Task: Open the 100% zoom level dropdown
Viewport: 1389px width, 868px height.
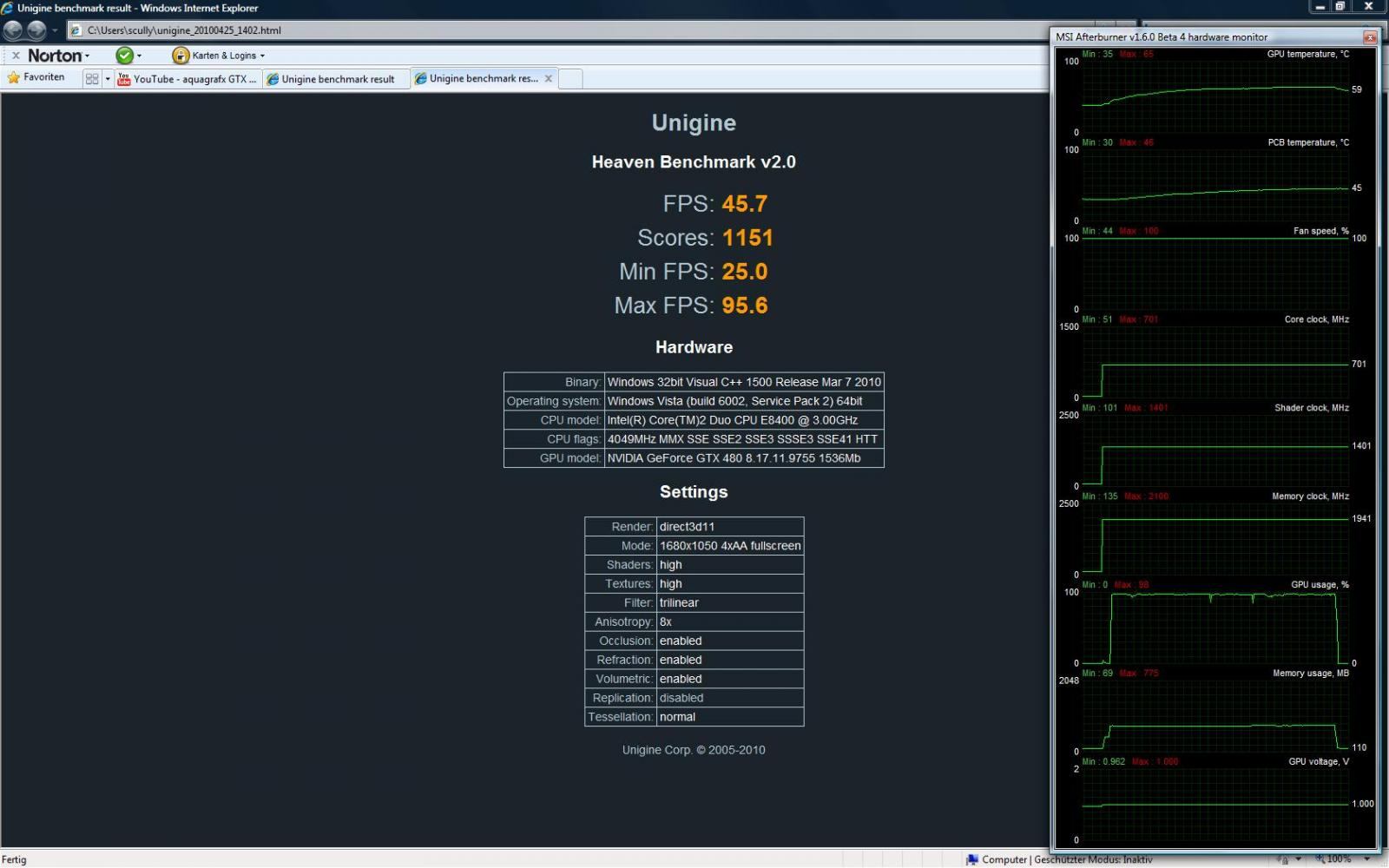Action: 1366,859
